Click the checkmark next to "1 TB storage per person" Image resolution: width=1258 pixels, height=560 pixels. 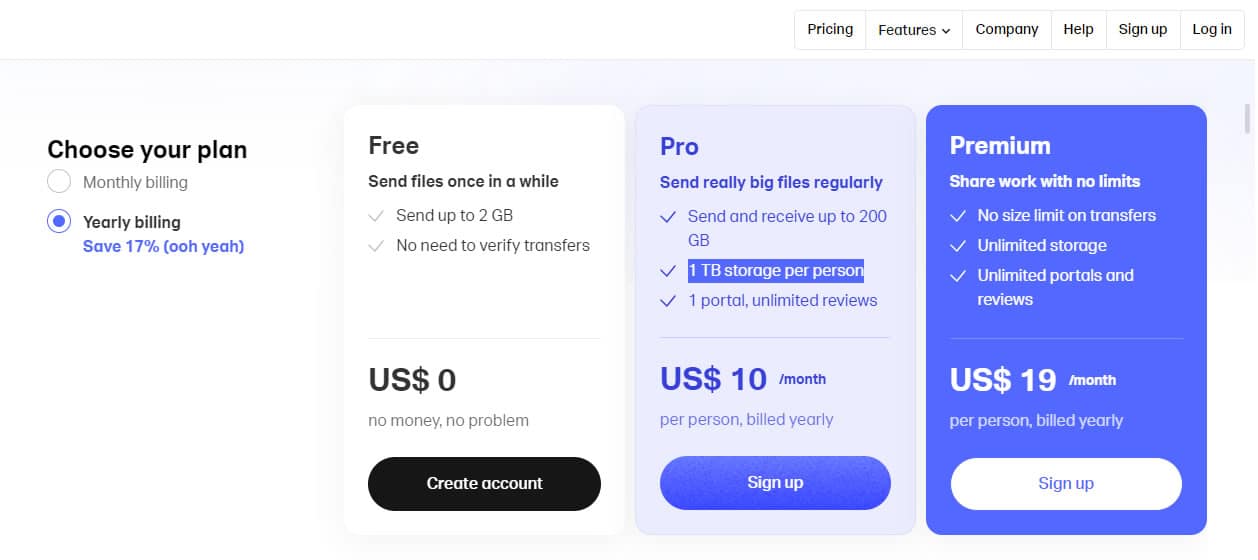click(668, 271)
